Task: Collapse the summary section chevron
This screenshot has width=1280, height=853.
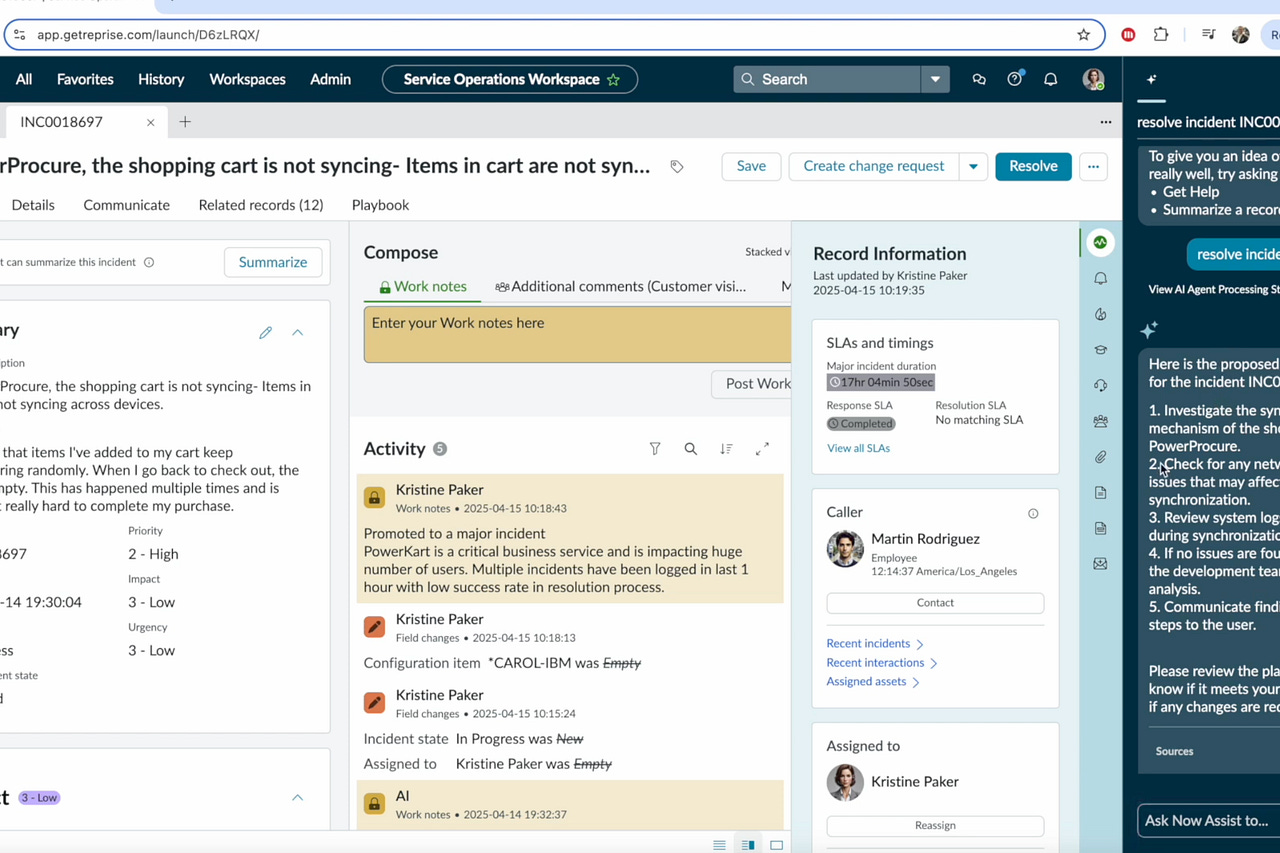Action: pyautogui.click(x=298, y=332)
